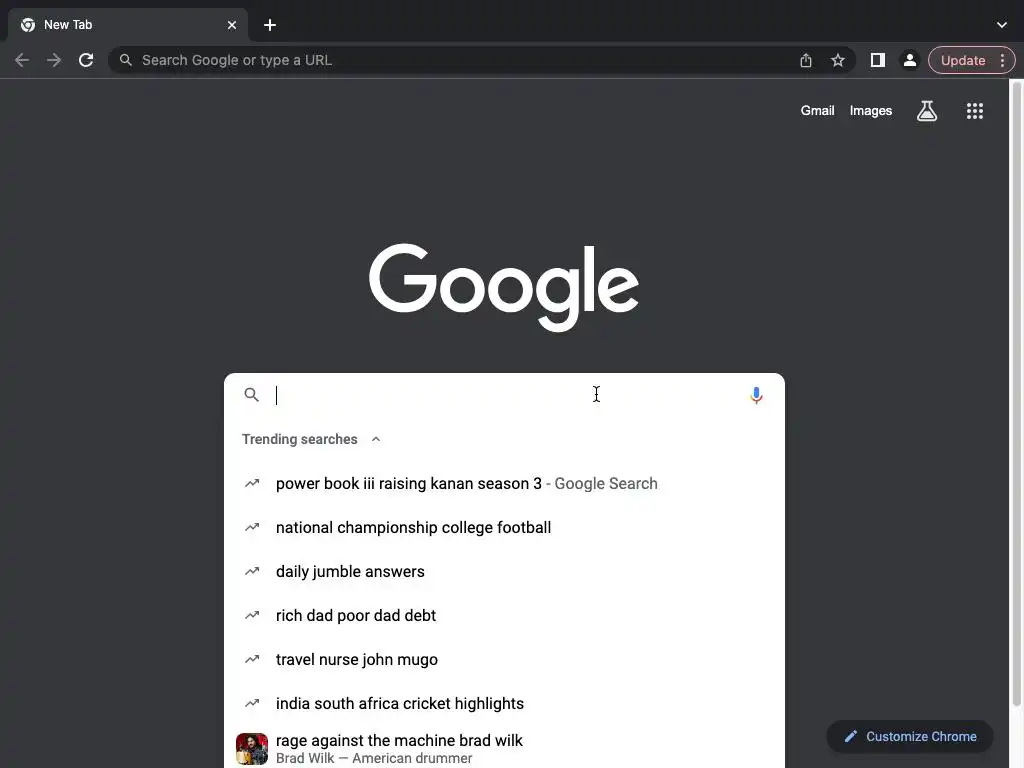Open the side panel icon
The image size is (1024, 768).
tap(878, 60)
